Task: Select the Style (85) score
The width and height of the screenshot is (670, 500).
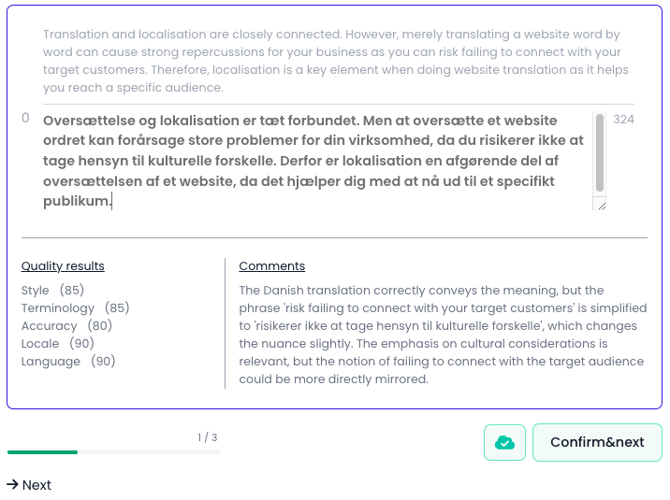Action: pyautogui.click(x=52, y=291)
